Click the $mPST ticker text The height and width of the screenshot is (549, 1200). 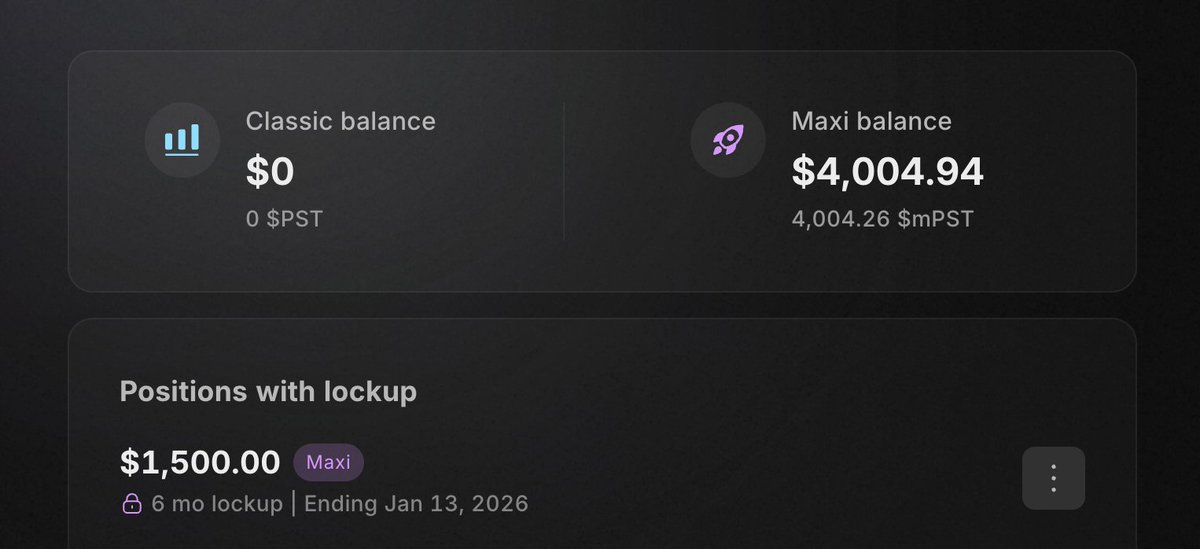click(936, 218)
